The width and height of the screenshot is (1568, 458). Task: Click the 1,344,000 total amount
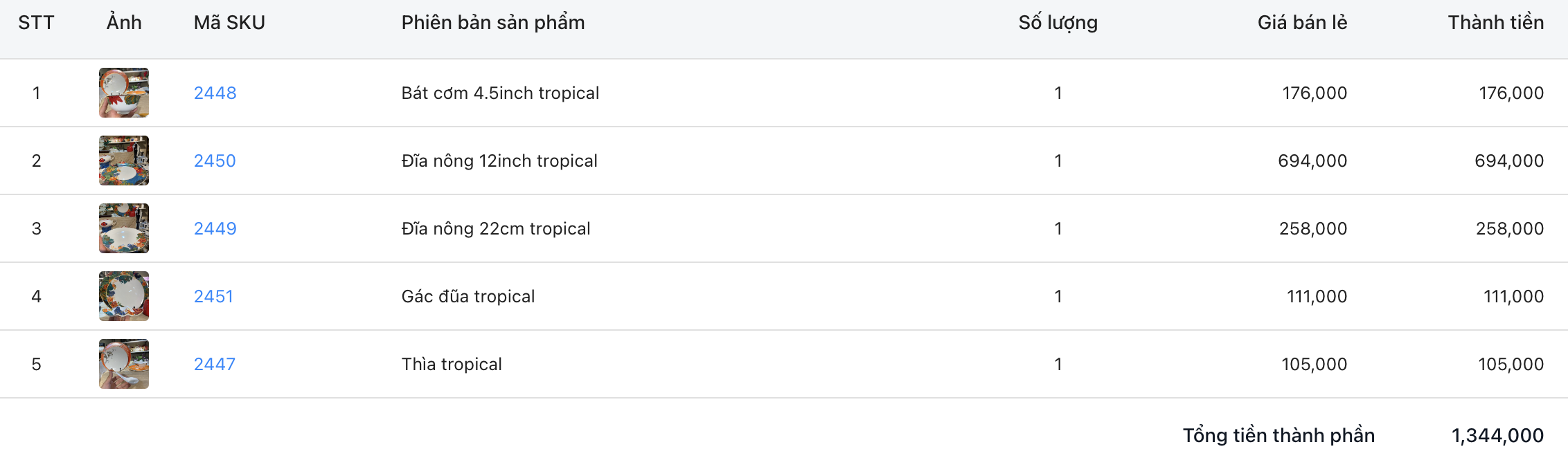tap(1497, 435)
